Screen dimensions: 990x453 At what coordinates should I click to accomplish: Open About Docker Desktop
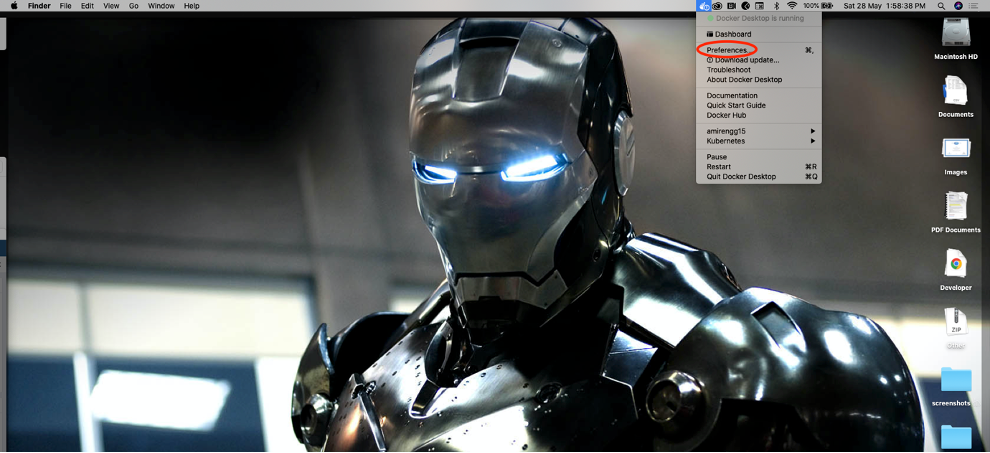click(759, 80)
